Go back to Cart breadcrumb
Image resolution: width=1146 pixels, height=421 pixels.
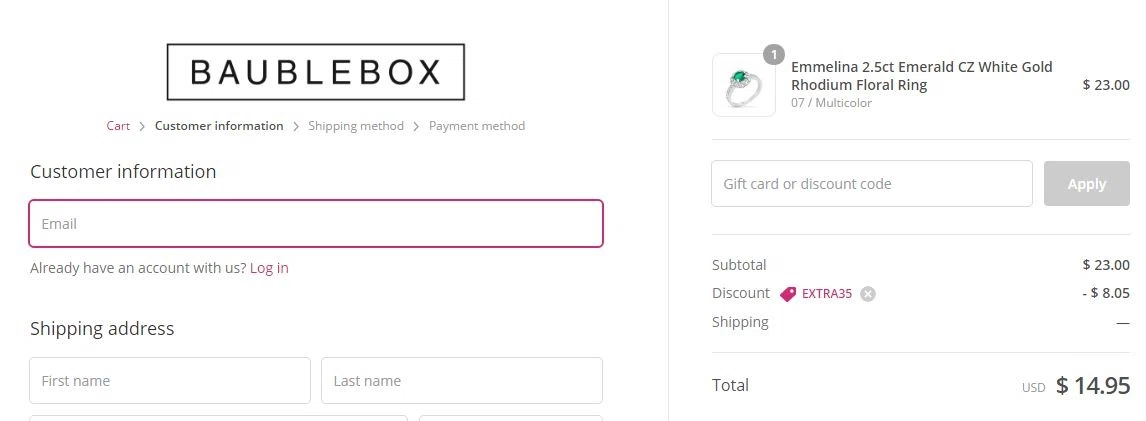coord(118,126)
